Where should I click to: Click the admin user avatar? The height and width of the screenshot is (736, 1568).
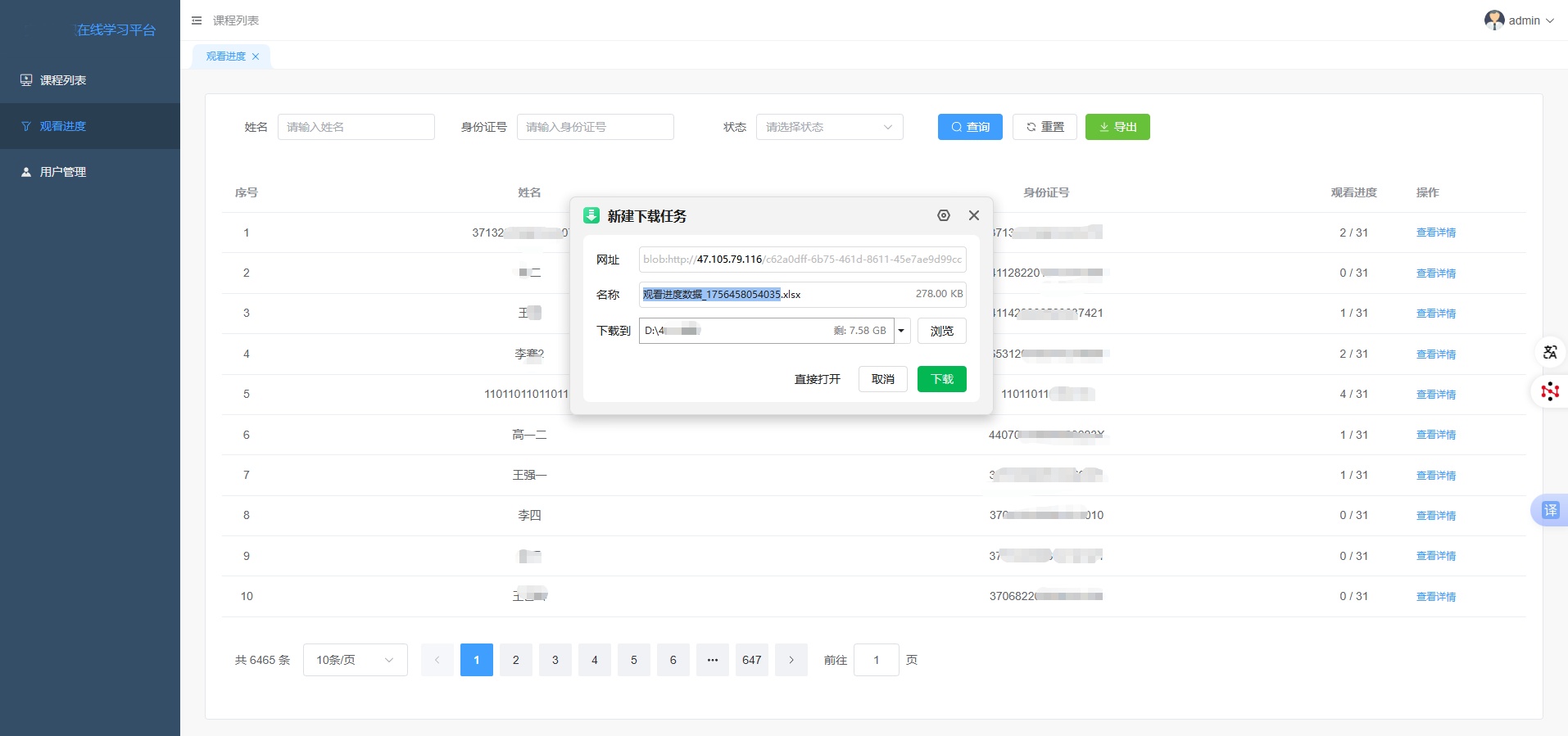pos(1494,20)
